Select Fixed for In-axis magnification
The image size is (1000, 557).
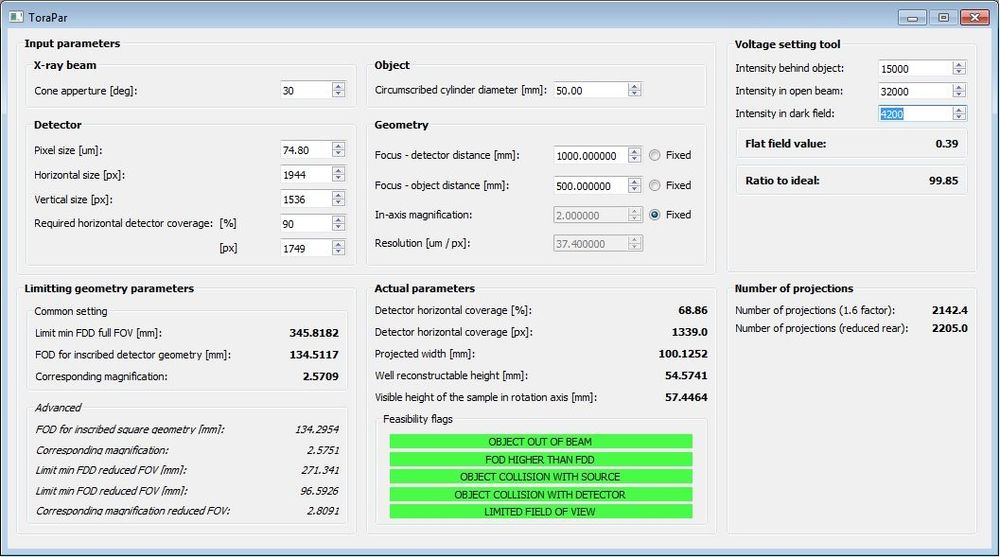[x=655, y=214]
